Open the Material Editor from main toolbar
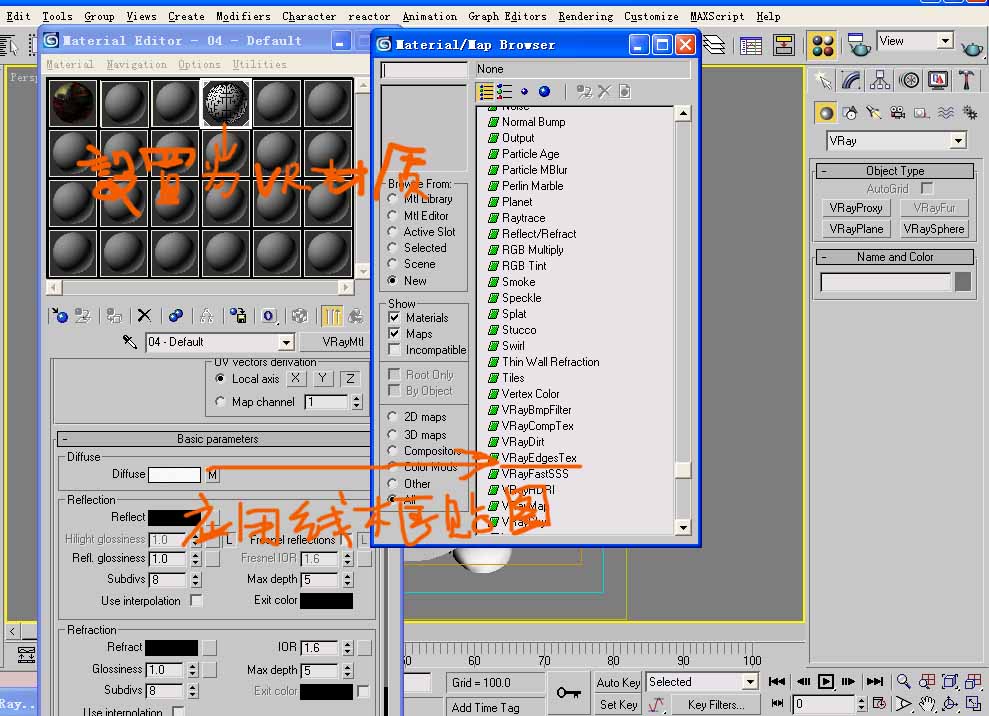Viewport: 989px width, 716px height. click(x=823, y=45)
